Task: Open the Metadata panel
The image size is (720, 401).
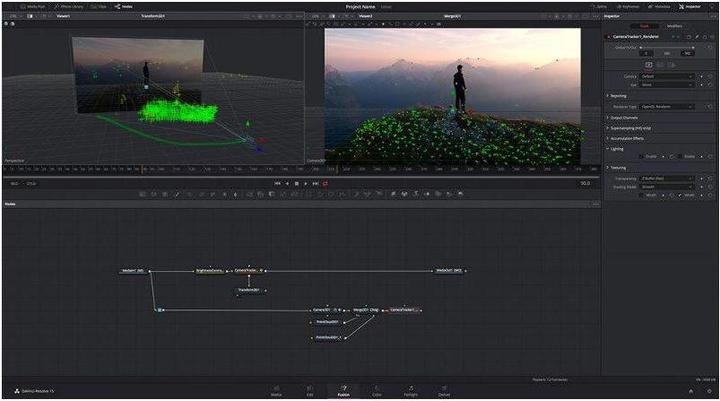Action: coord(659,7)
